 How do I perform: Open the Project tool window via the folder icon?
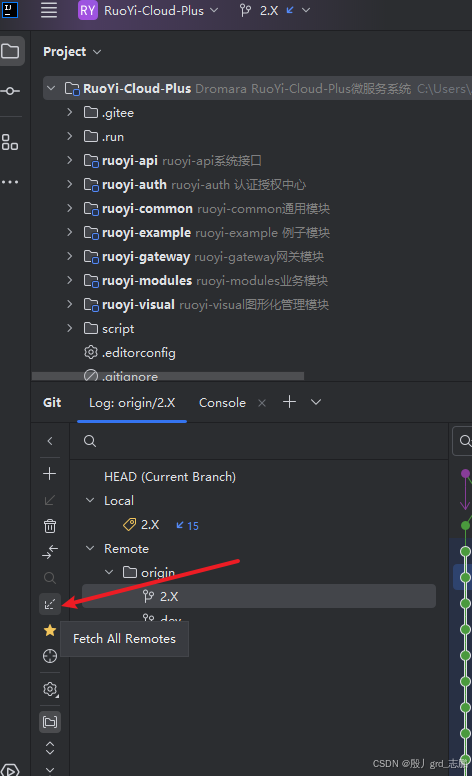click(x=10, y=51)
